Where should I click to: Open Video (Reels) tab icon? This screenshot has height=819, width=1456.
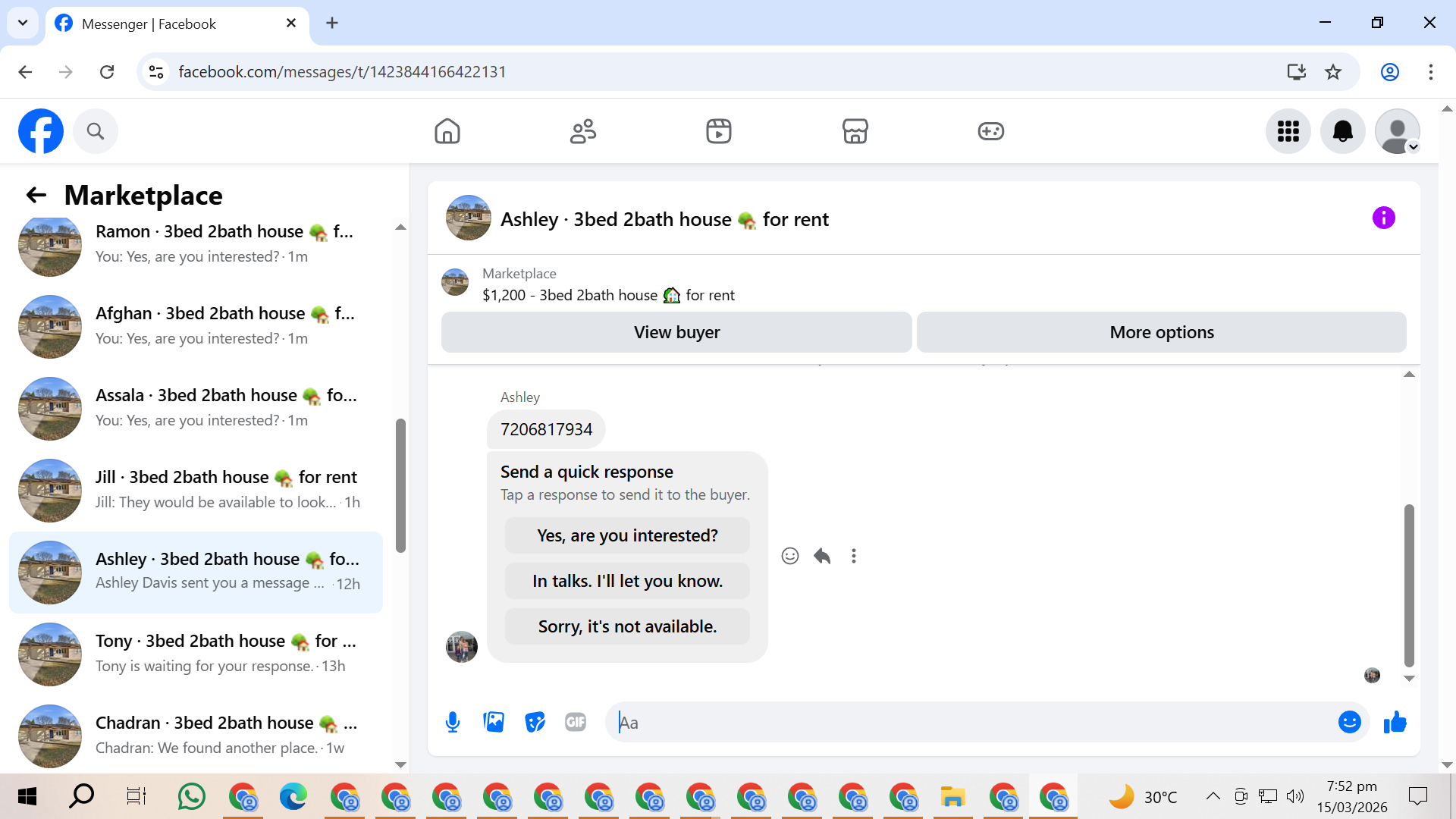719,131
